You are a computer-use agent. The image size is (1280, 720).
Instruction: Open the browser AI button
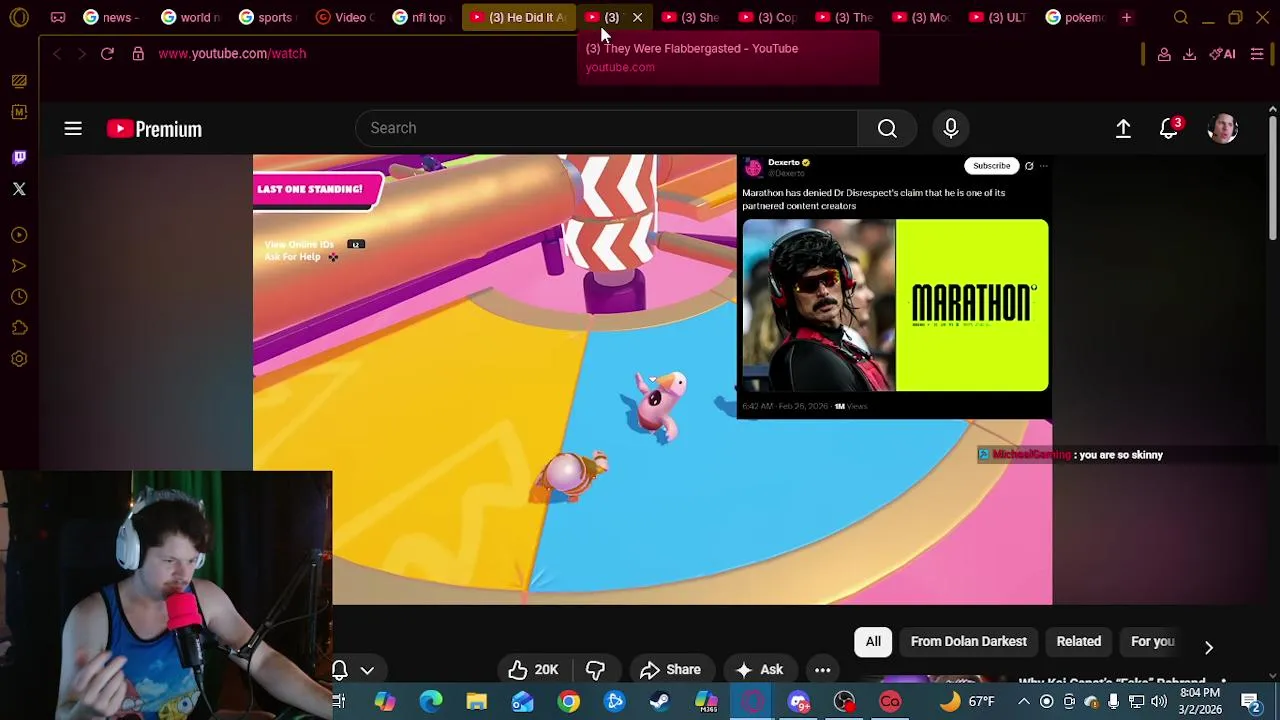point(1223,54)
